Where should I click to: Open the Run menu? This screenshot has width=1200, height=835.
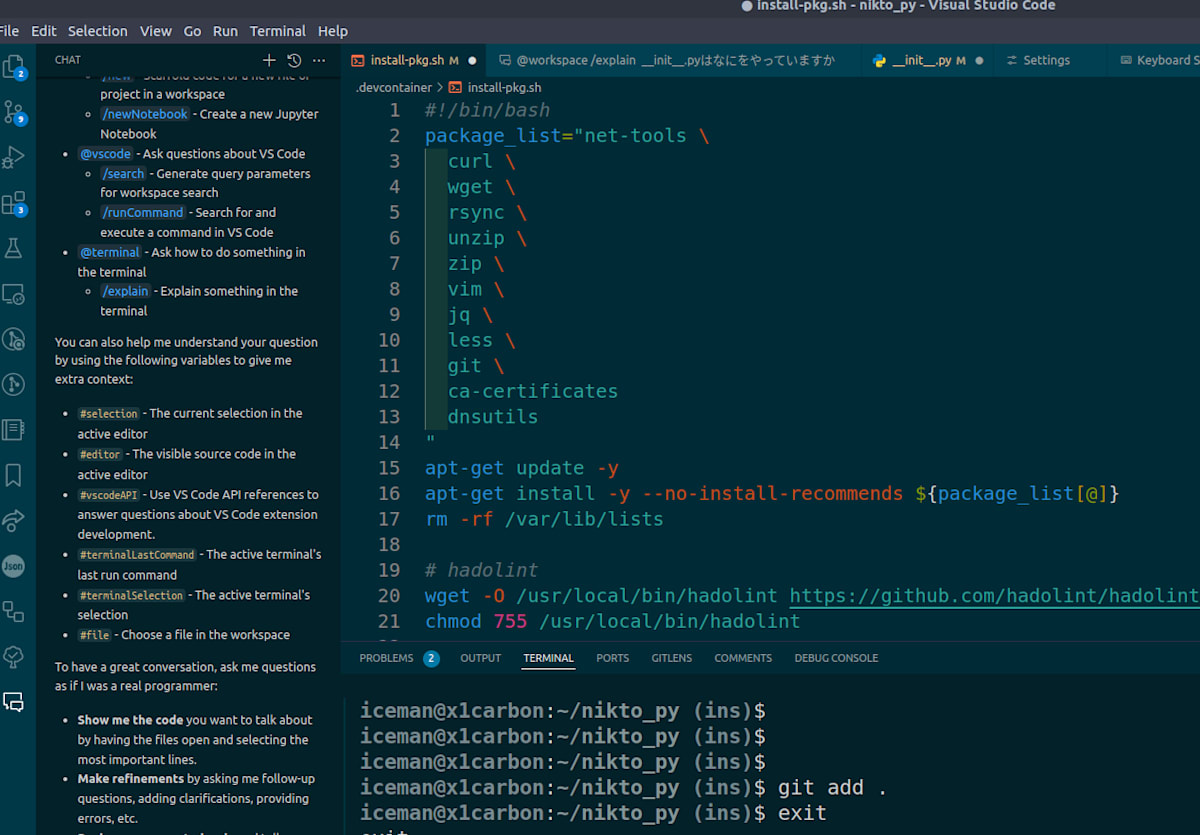(x=226, y=31)
